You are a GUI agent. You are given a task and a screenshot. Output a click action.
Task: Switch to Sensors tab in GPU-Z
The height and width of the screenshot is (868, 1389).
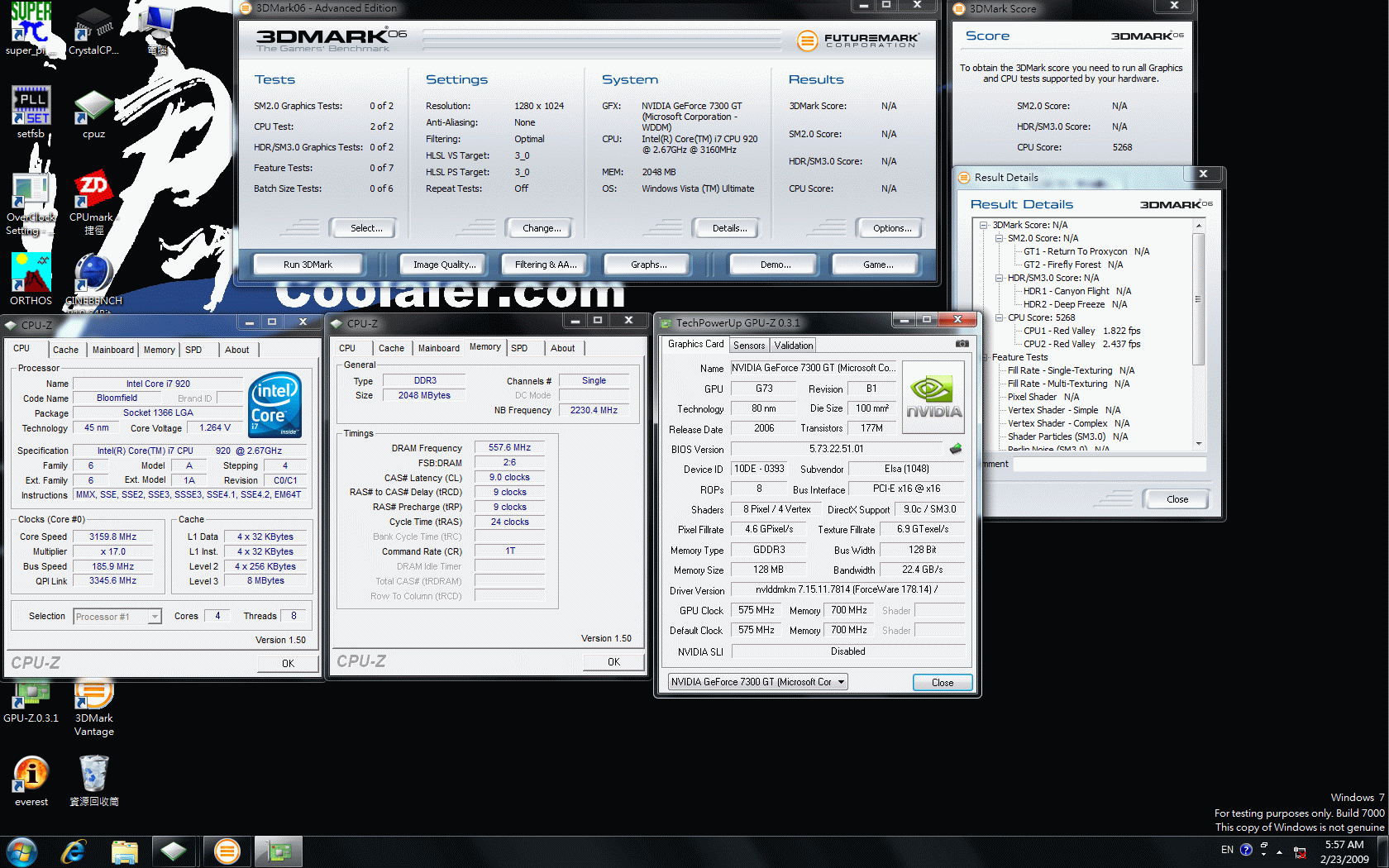point(749,346)
